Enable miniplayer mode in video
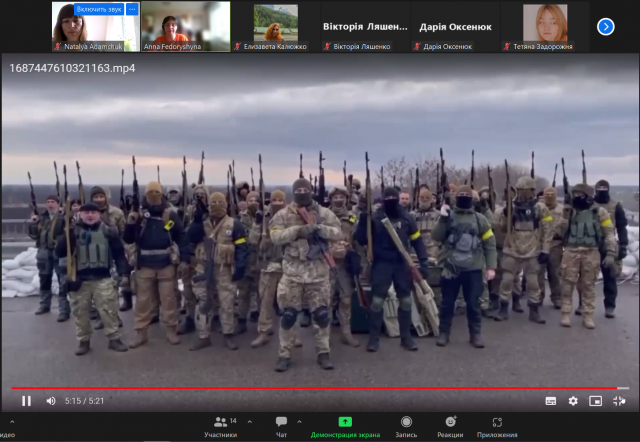640x442 pixels. click(596, 401)
